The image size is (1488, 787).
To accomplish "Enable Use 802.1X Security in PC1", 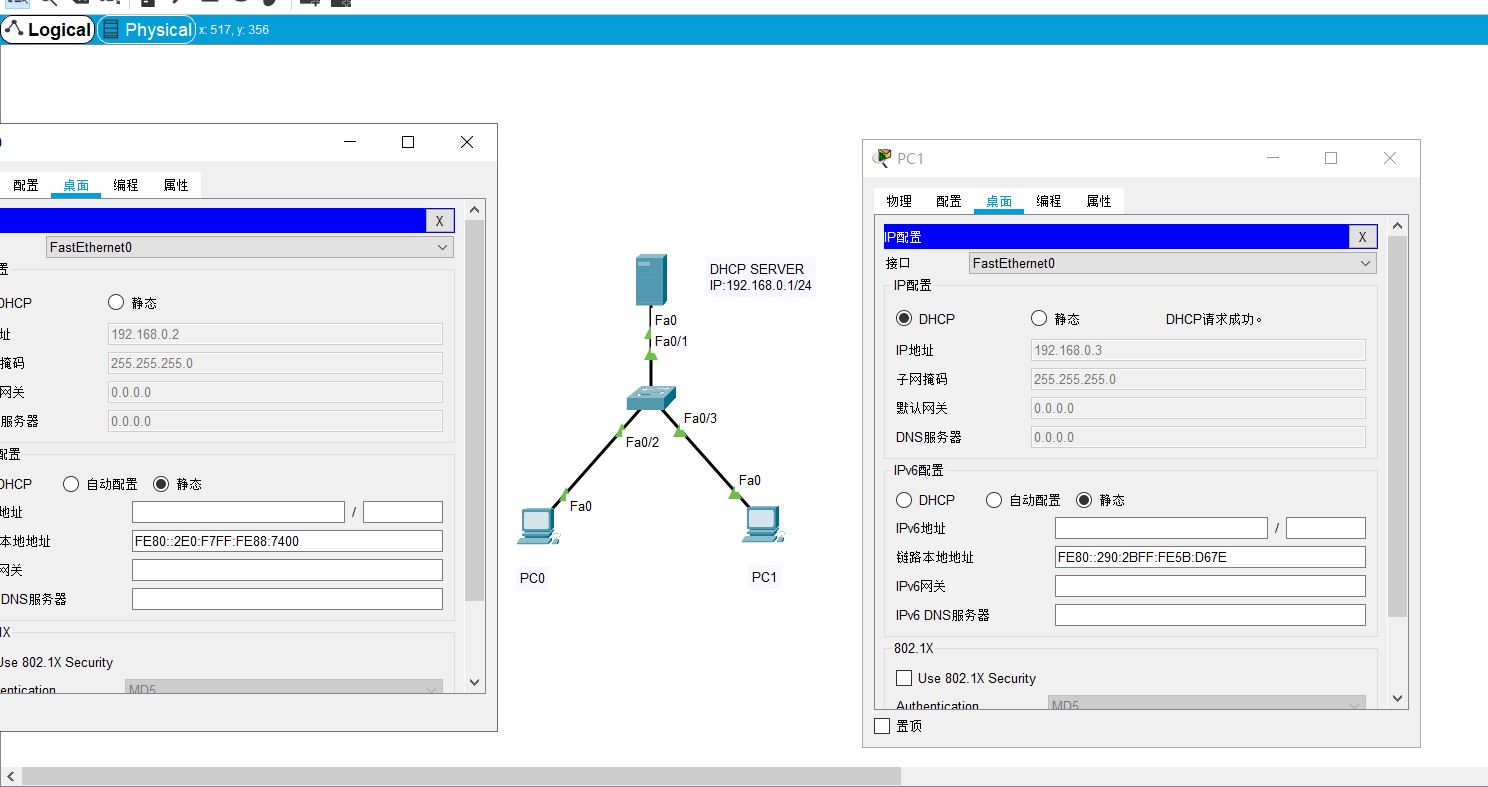I will 904,678.
